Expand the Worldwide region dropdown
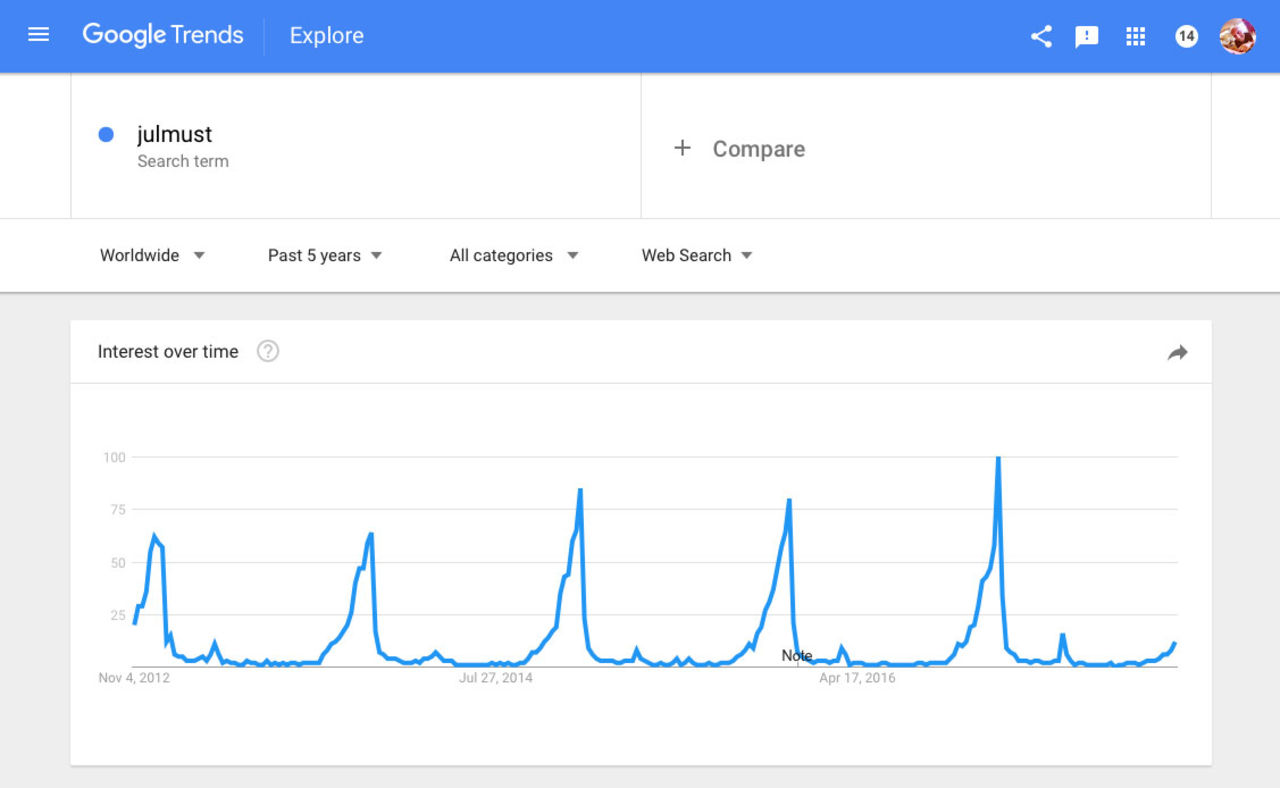Viewport: 1280px width, 788px height. click(152, 255)
